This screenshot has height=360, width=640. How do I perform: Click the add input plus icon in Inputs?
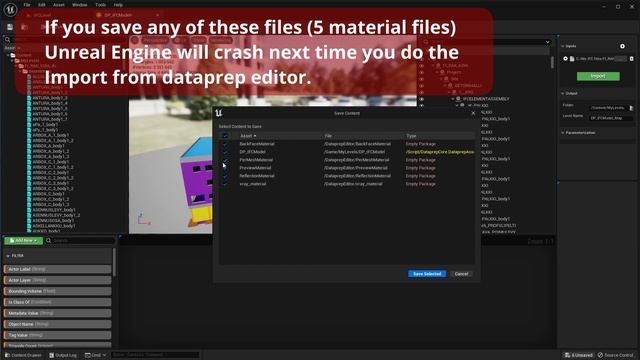622,46
